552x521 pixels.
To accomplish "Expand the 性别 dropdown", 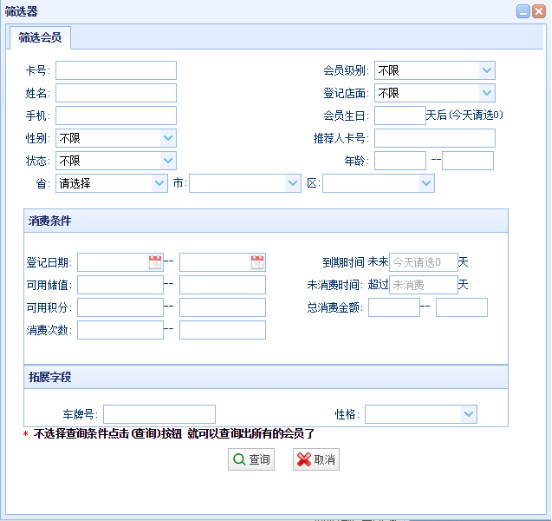I will (168, 138).
